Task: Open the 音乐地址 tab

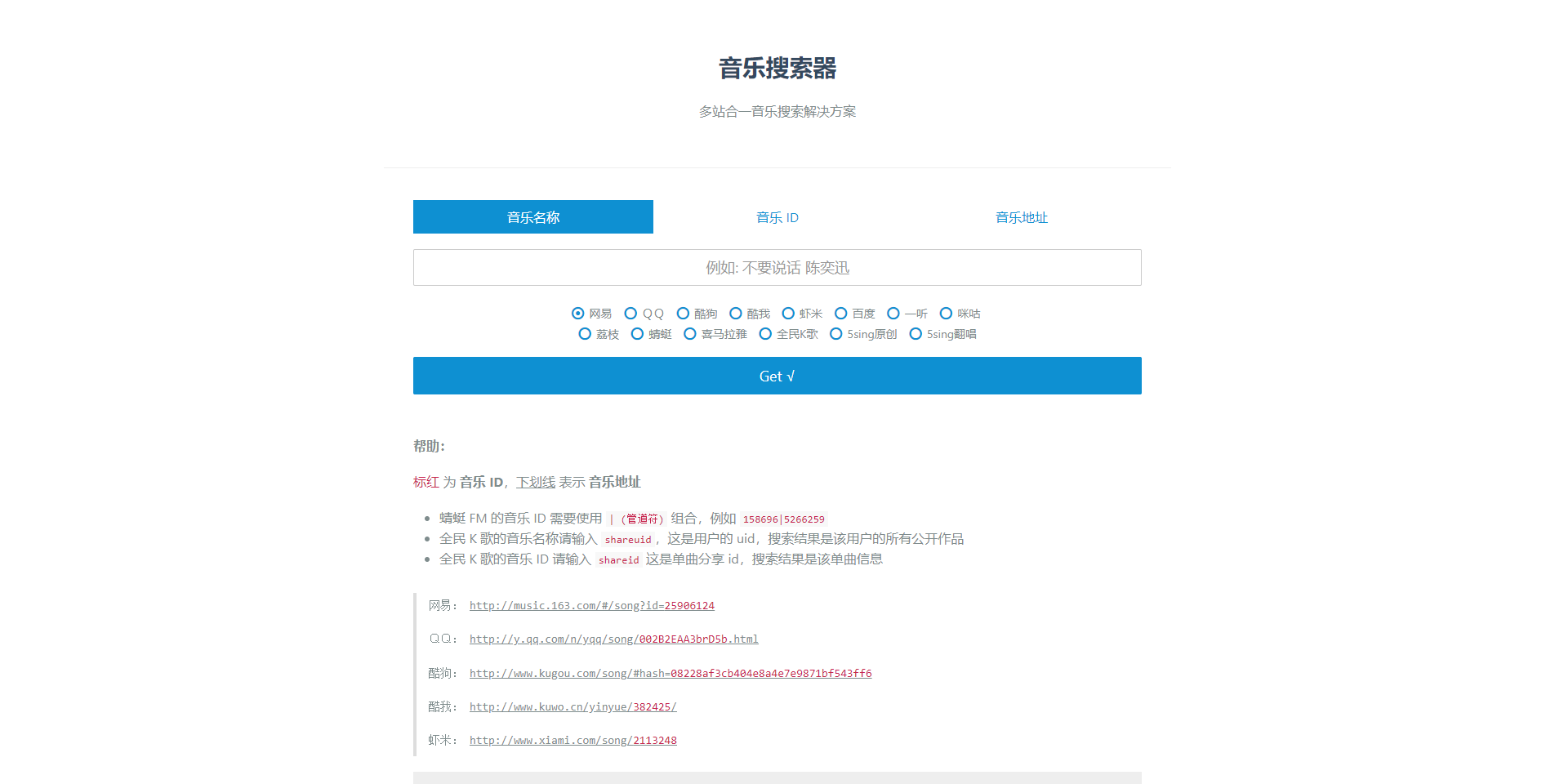Action: [1021, 217]
